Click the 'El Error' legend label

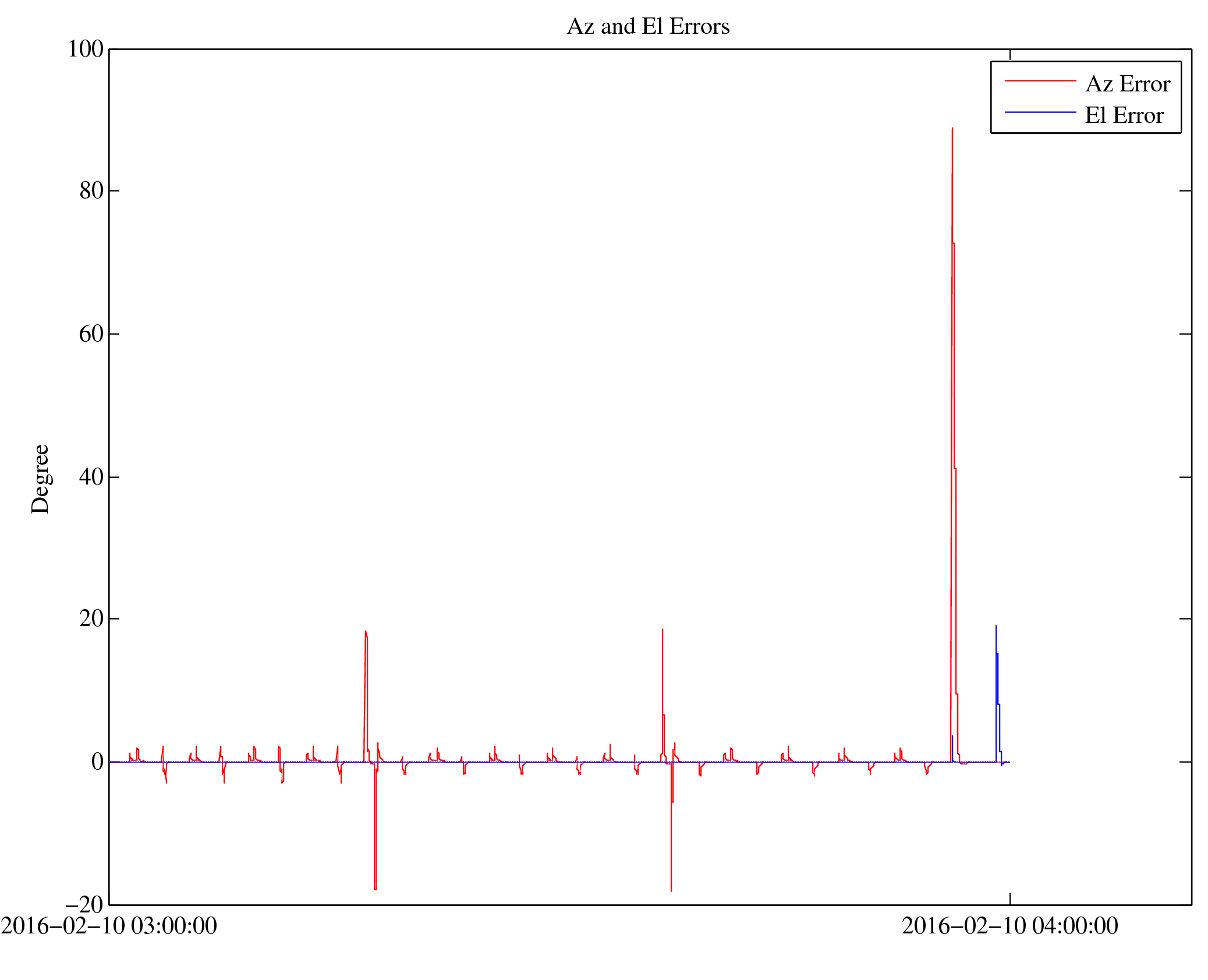(x=1124, y=115)
